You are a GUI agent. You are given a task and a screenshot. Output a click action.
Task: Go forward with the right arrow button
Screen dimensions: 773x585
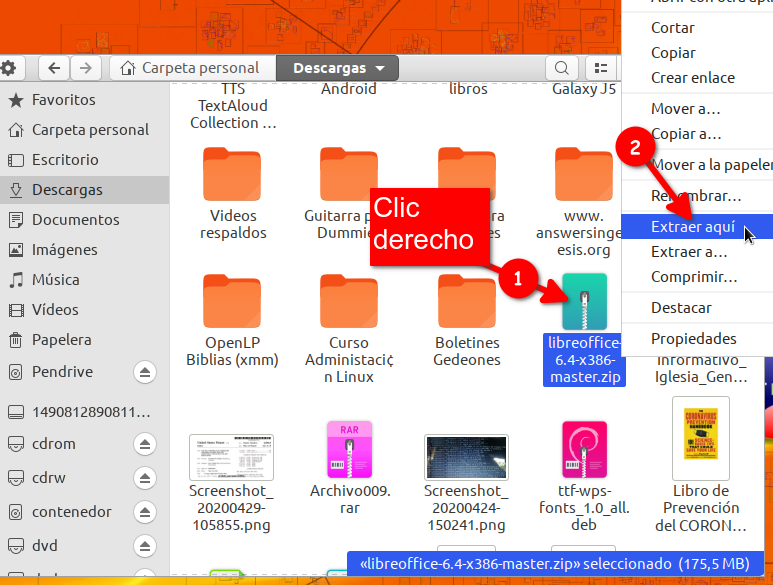pos(85,68)
